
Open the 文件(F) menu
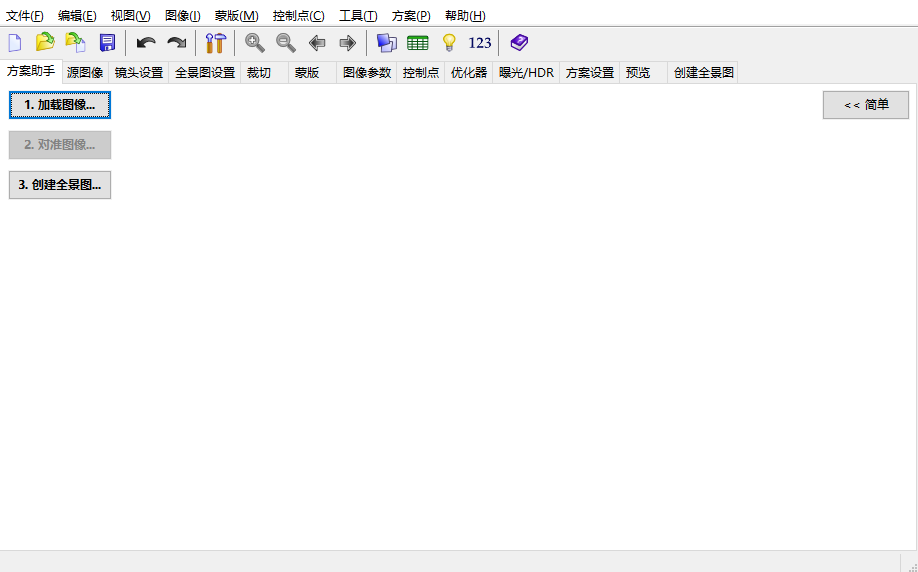pos(25,16)
